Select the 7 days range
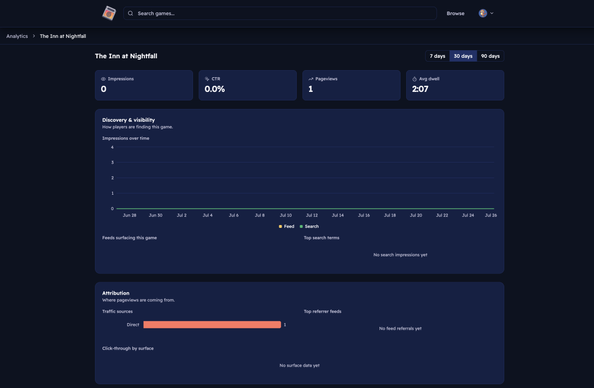 click(438, 56)
